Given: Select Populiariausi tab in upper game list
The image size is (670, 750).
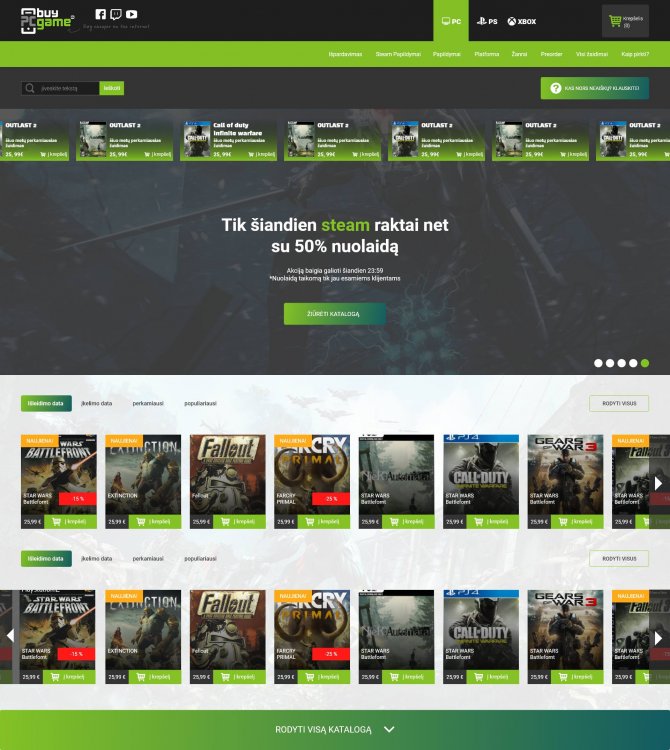Looking at the screenshot, I should 200,403.
